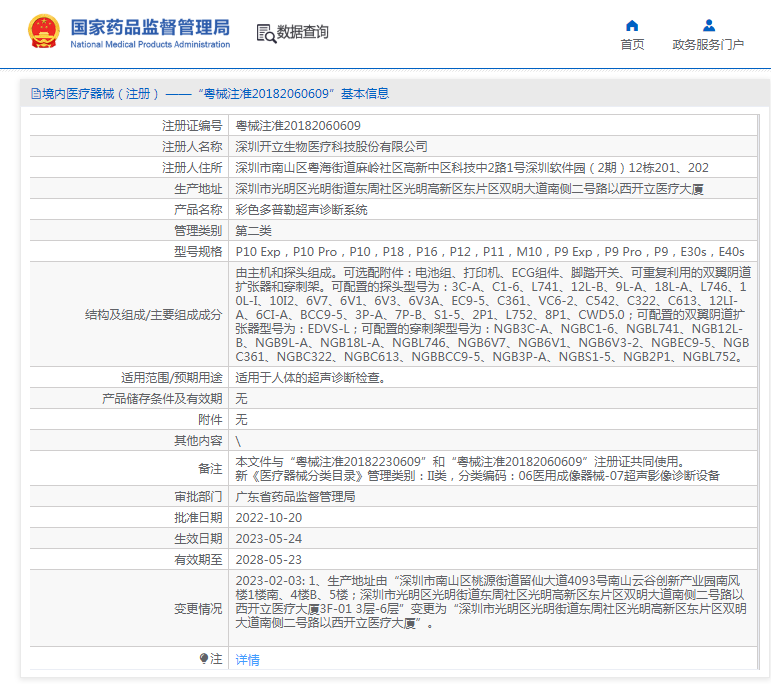Open the 政务服务门户 menu item

coord(708,45)
